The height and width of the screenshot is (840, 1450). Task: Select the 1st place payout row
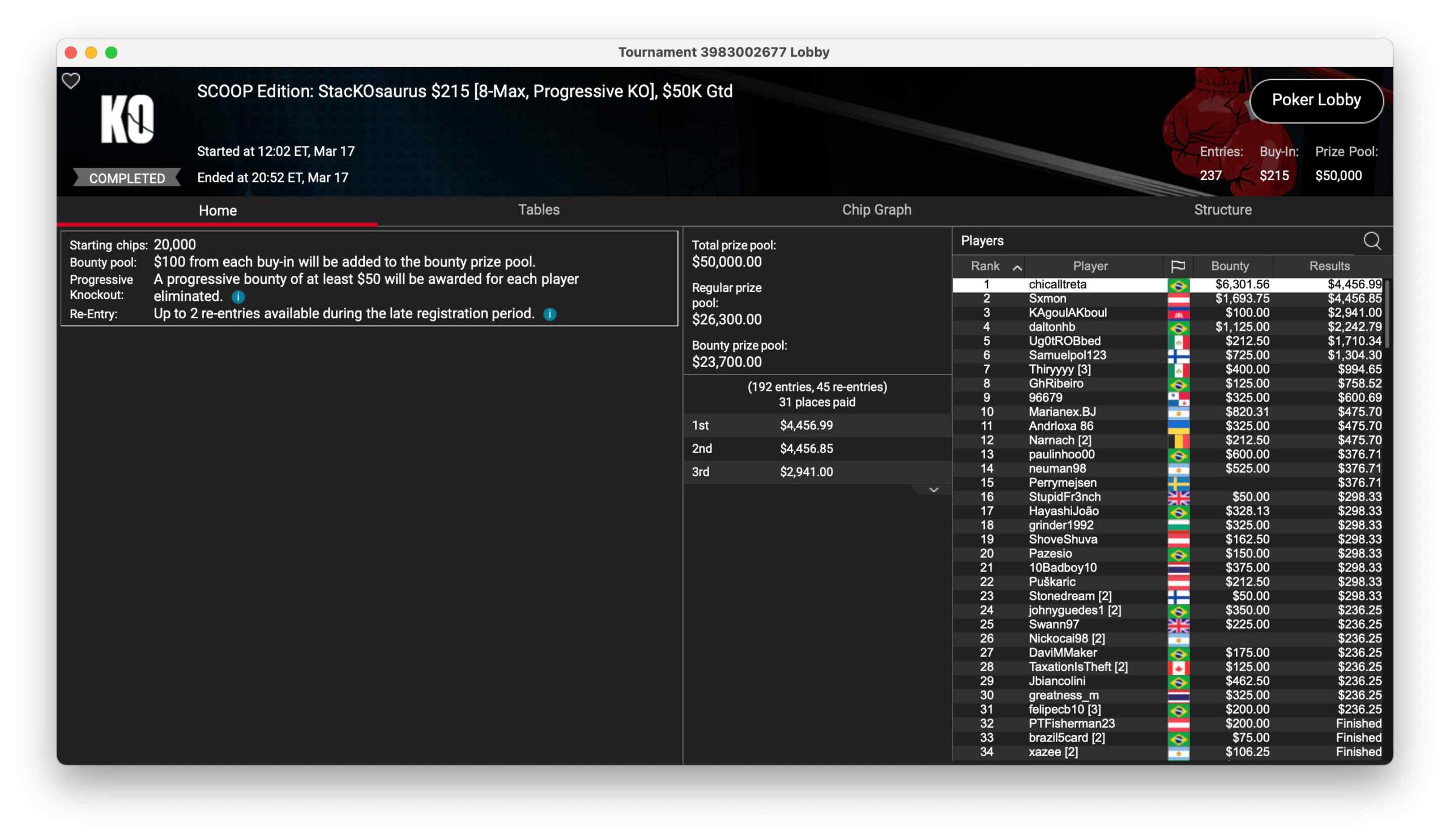(805, 426)
